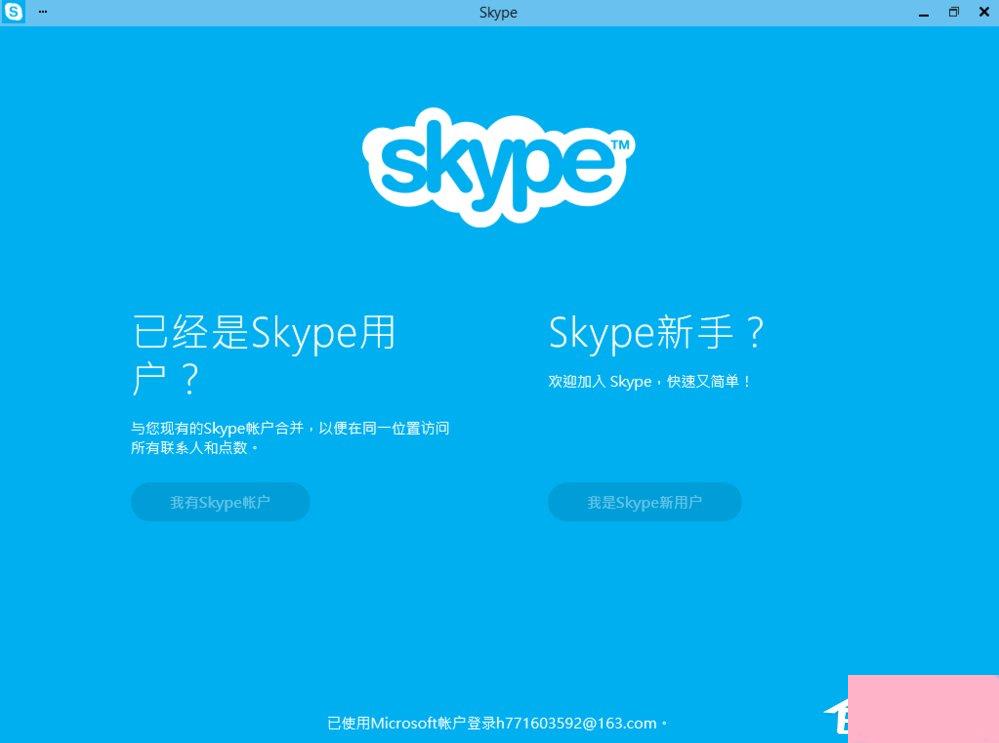Click the Skype app icon in title bar
This screenshot has height=743, width=999.
coord(13,12)
